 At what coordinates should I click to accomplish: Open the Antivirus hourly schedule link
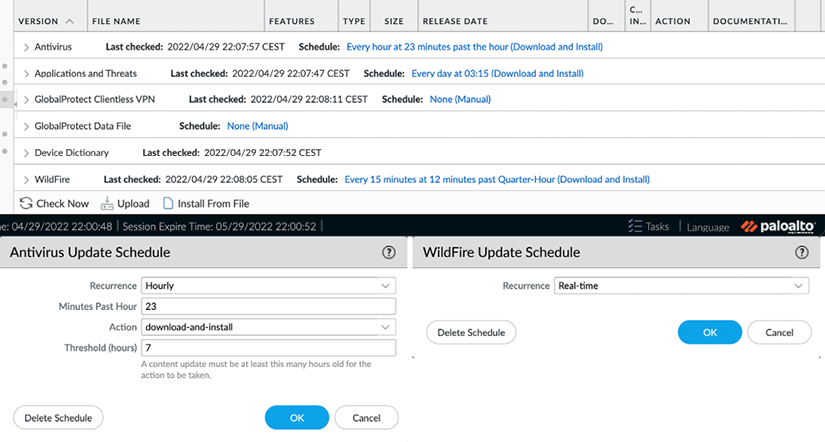tap(475, 47)
